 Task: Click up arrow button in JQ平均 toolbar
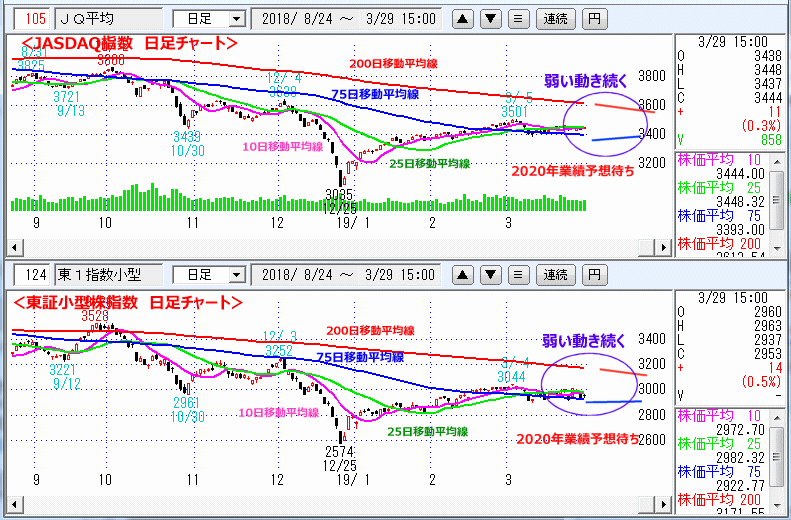point(463,19)
